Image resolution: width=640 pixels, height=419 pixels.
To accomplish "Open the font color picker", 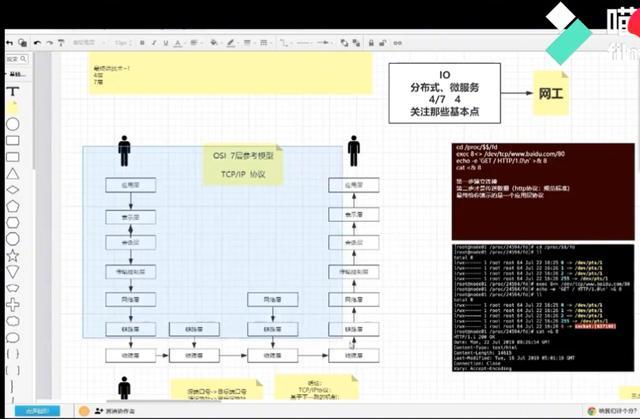I will [178, 43].
